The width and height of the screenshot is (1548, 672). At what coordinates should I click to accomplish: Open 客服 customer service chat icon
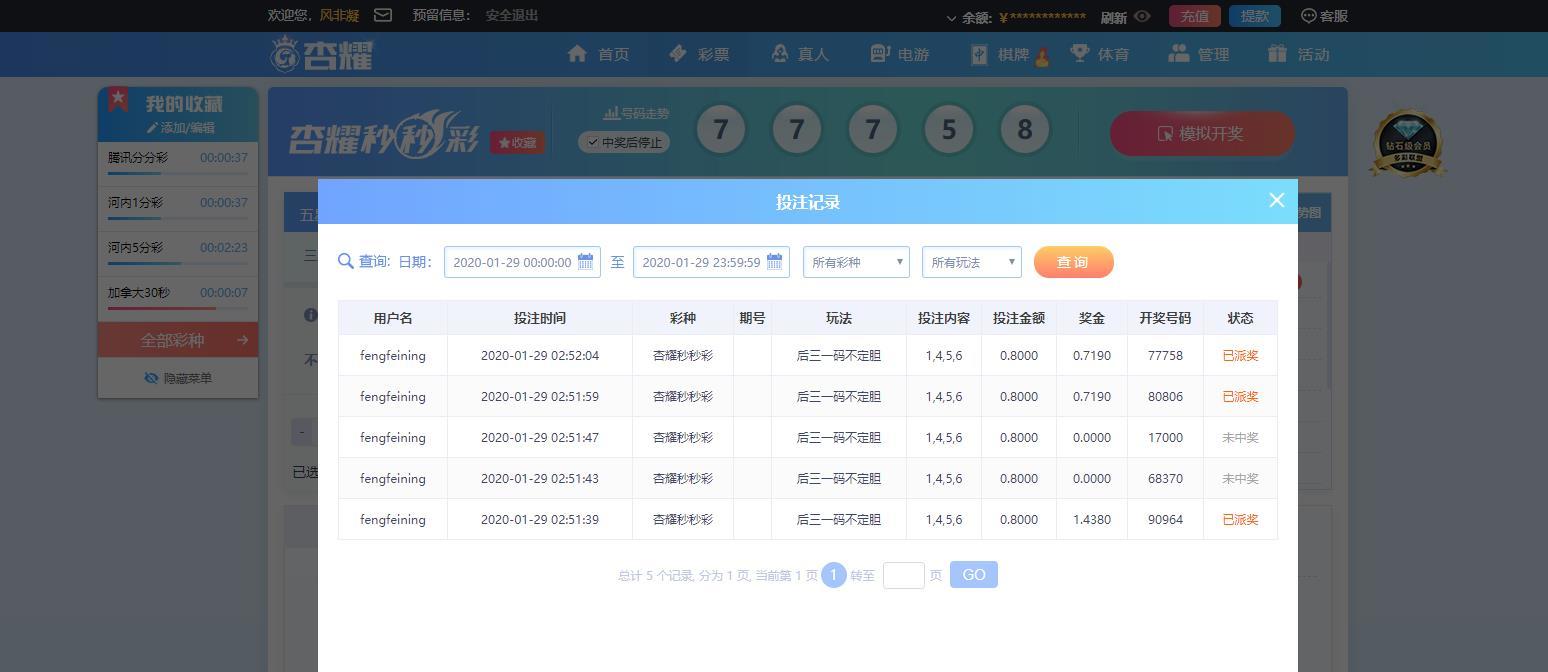[1308, 16]
